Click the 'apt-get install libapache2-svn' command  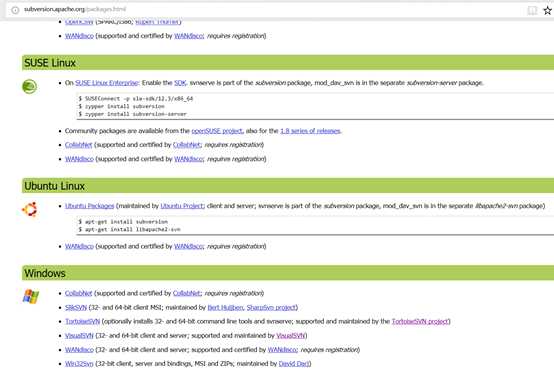(129, 230)
